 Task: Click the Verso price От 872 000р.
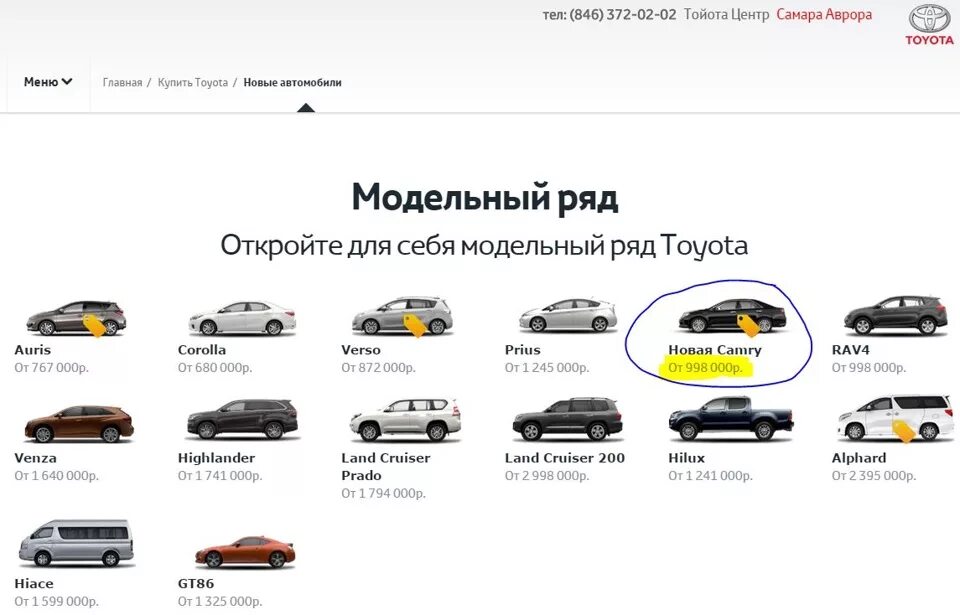[x=378, y=368]
